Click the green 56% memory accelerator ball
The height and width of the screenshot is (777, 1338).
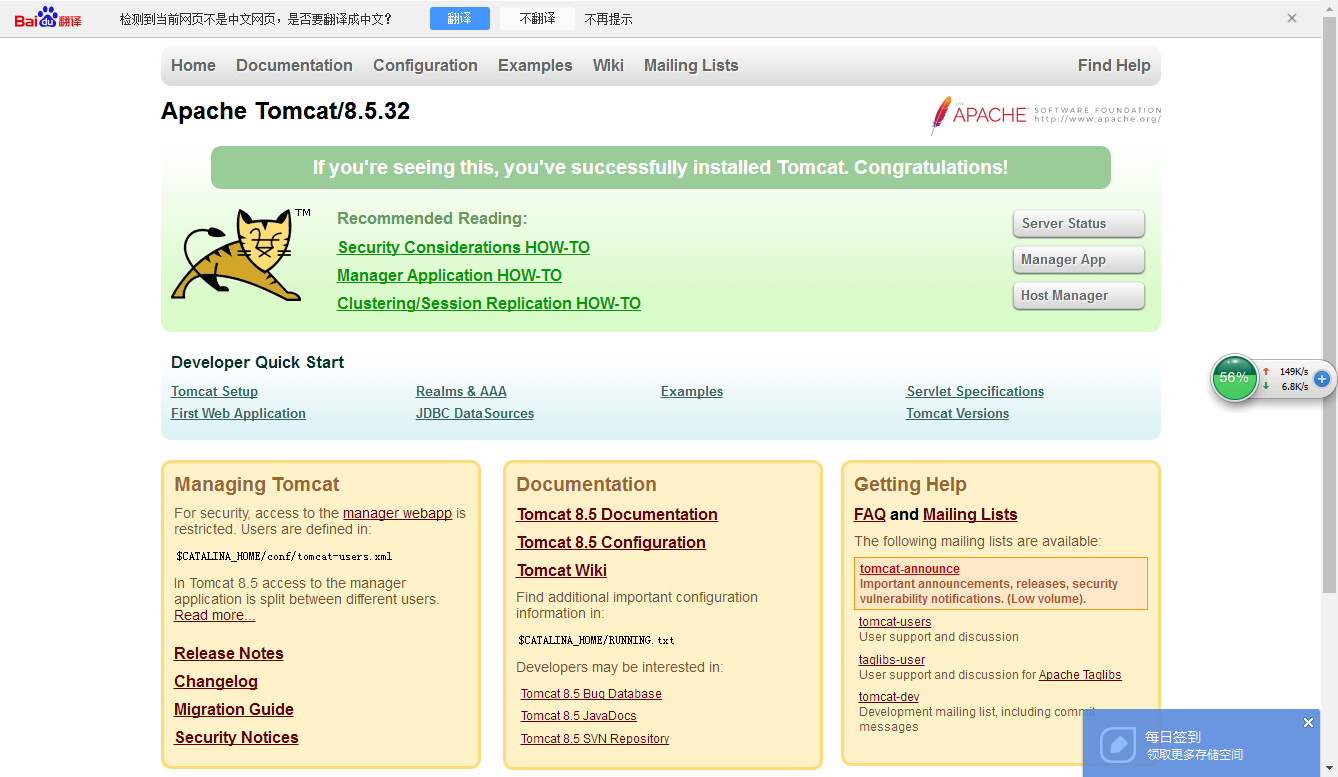pos(1234,378)
